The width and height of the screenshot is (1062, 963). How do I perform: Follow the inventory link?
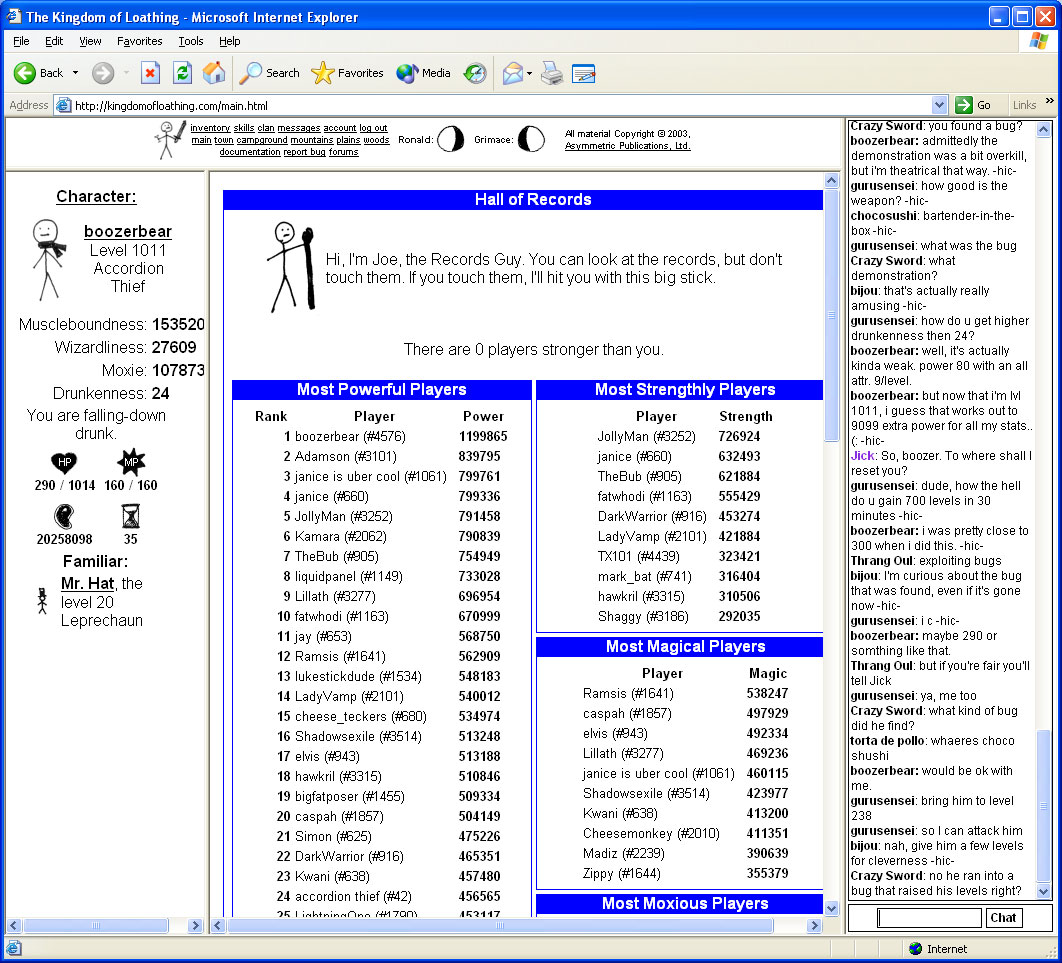210,128
